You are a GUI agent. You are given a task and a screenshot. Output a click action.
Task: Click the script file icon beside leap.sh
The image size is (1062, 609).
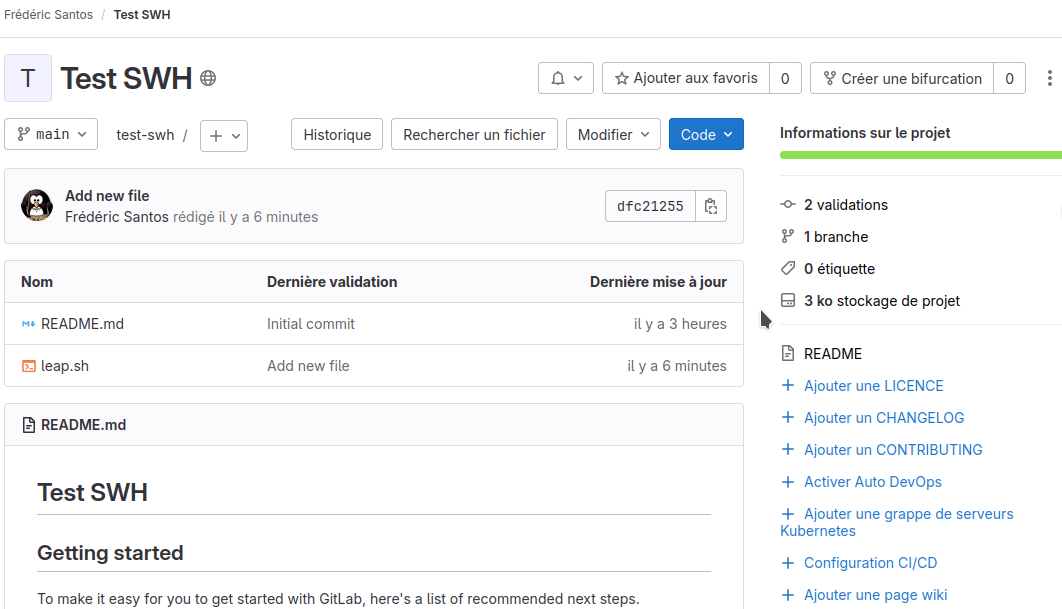pos(28,365)
